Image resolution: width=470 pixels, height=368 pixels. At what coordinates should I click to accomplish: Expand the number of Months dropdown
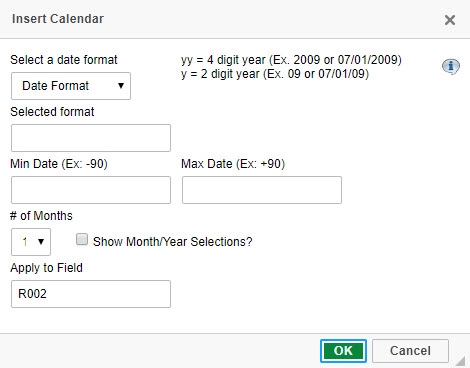pos(31,242)
